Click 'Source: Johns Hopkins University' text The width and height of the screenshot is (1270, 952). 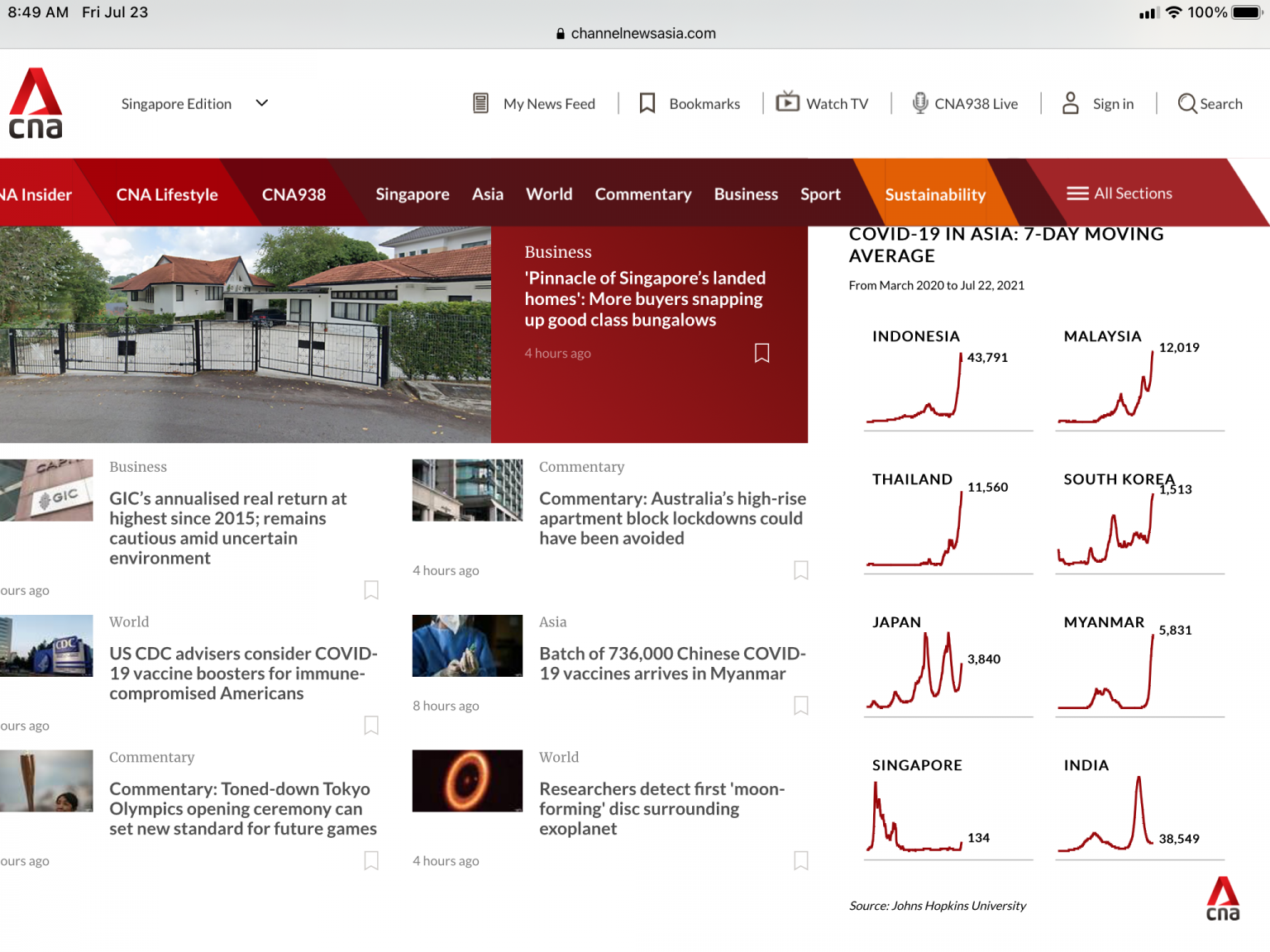(938, 907)
